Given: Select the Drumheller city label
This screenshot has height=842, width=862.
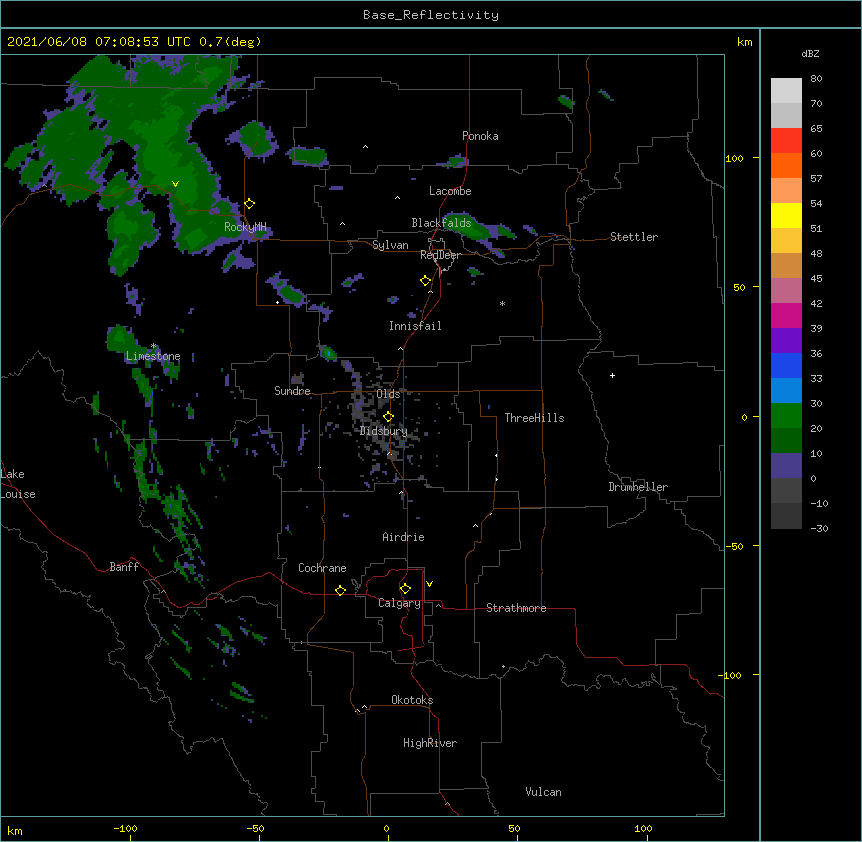Looking at the screenshot, I should click(638, 487).
